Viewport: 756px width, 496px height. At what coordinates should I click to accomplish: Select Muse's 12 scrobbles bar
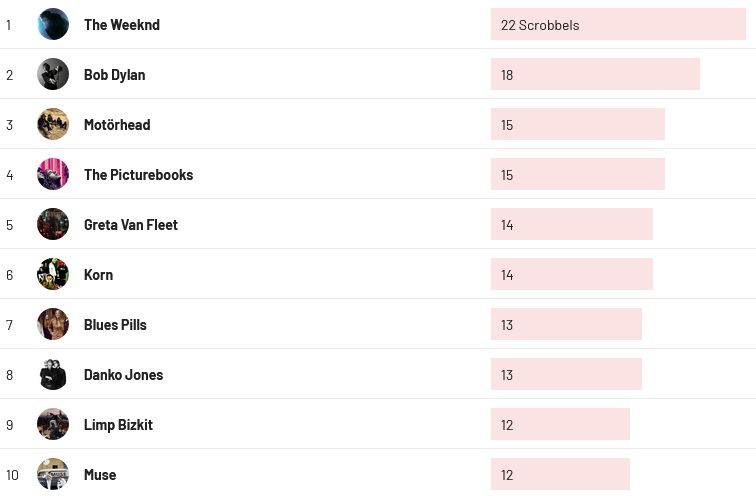pos(560,475)
